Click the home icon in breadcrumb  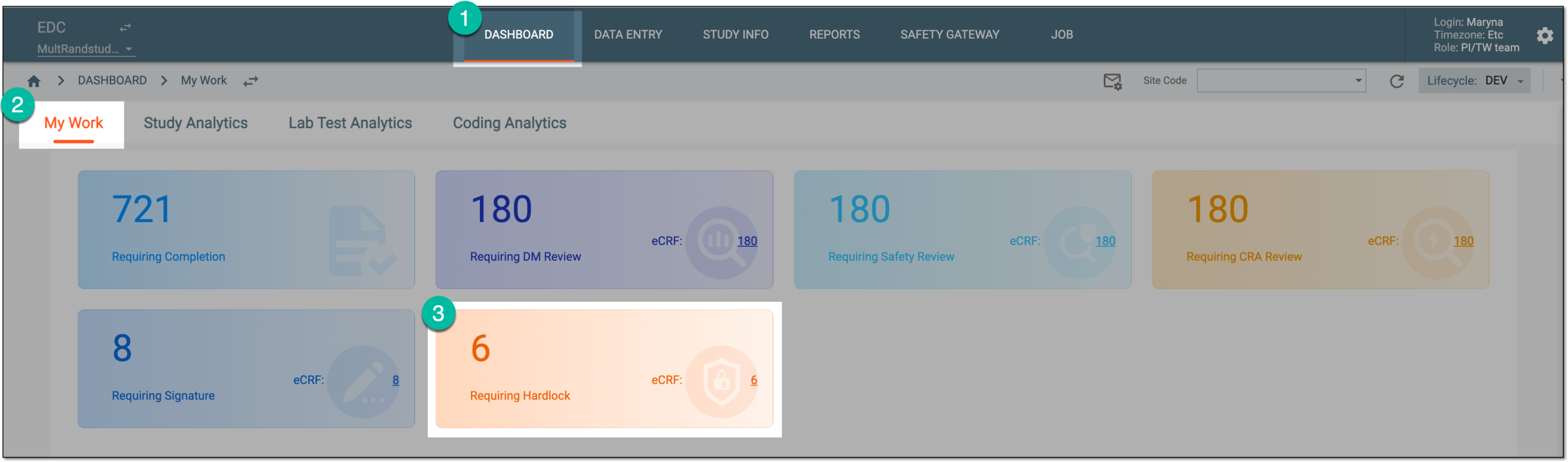(x=34, y=81)
